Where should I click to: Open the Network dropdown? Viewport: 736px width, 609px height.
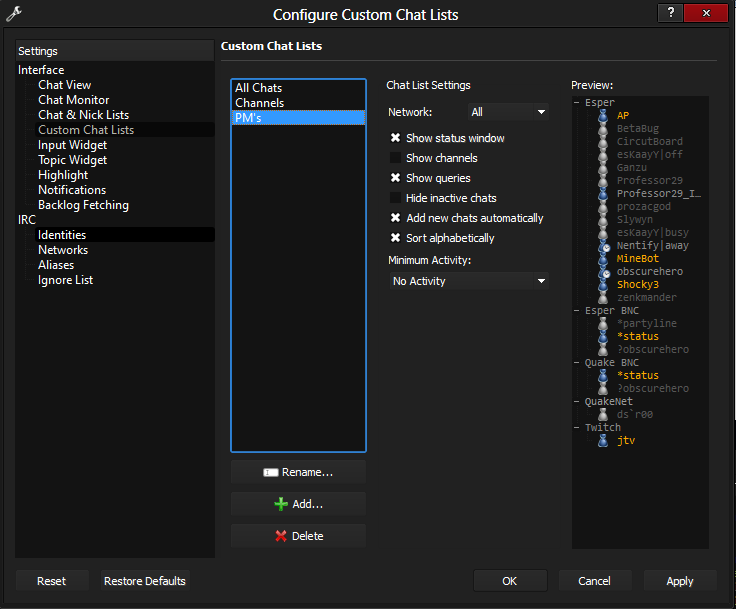click(508, 113)
